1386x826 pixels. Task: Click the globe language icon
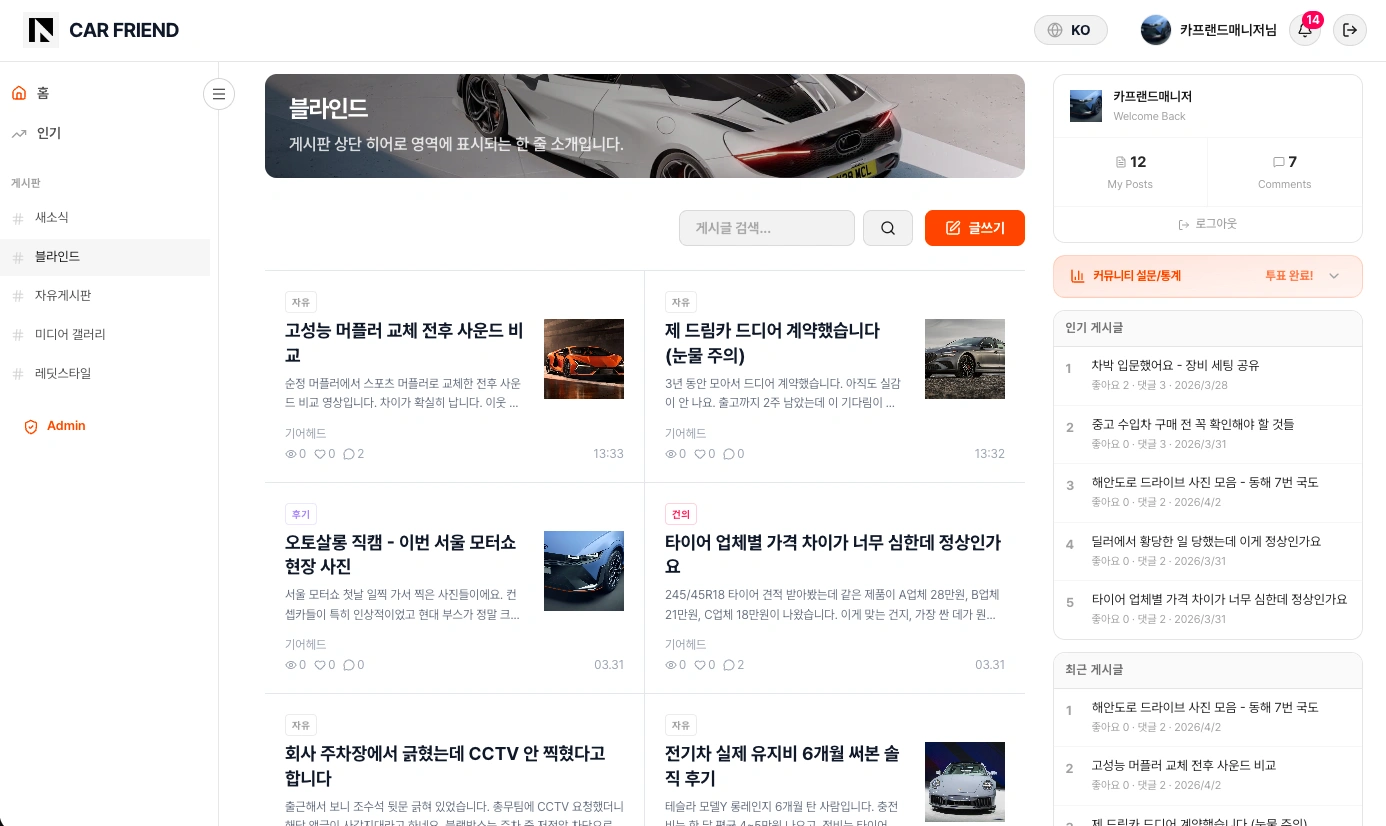tap(1054, 30)
